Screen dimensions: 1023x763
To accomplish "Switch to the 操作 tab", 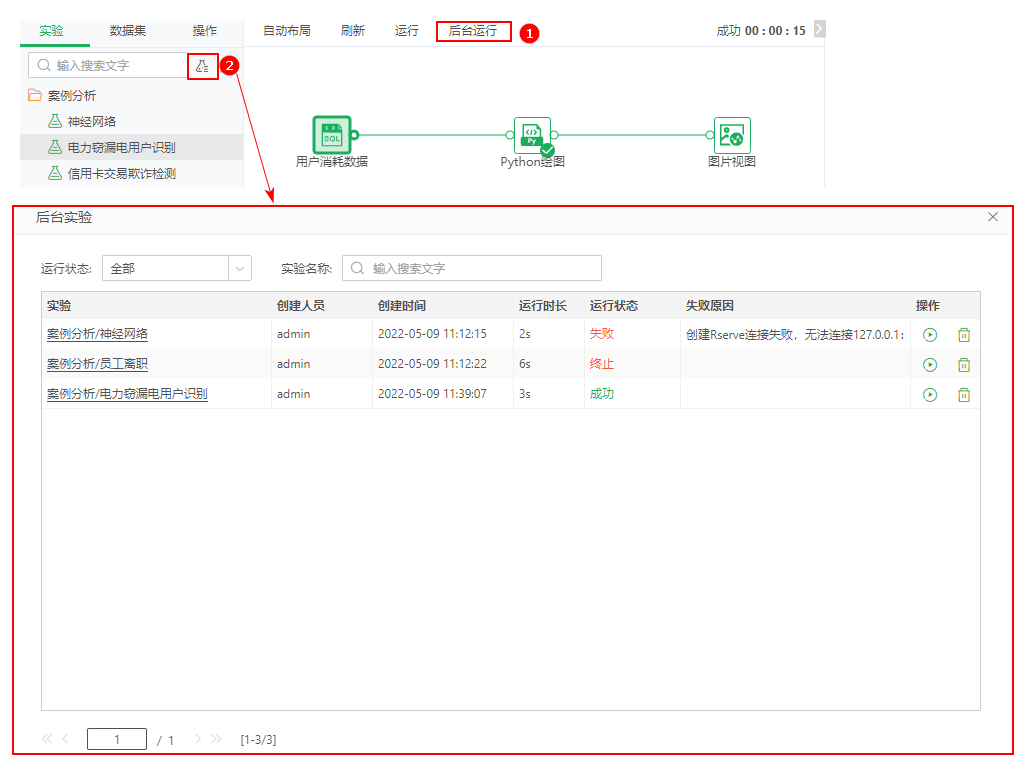I will 205,31.
